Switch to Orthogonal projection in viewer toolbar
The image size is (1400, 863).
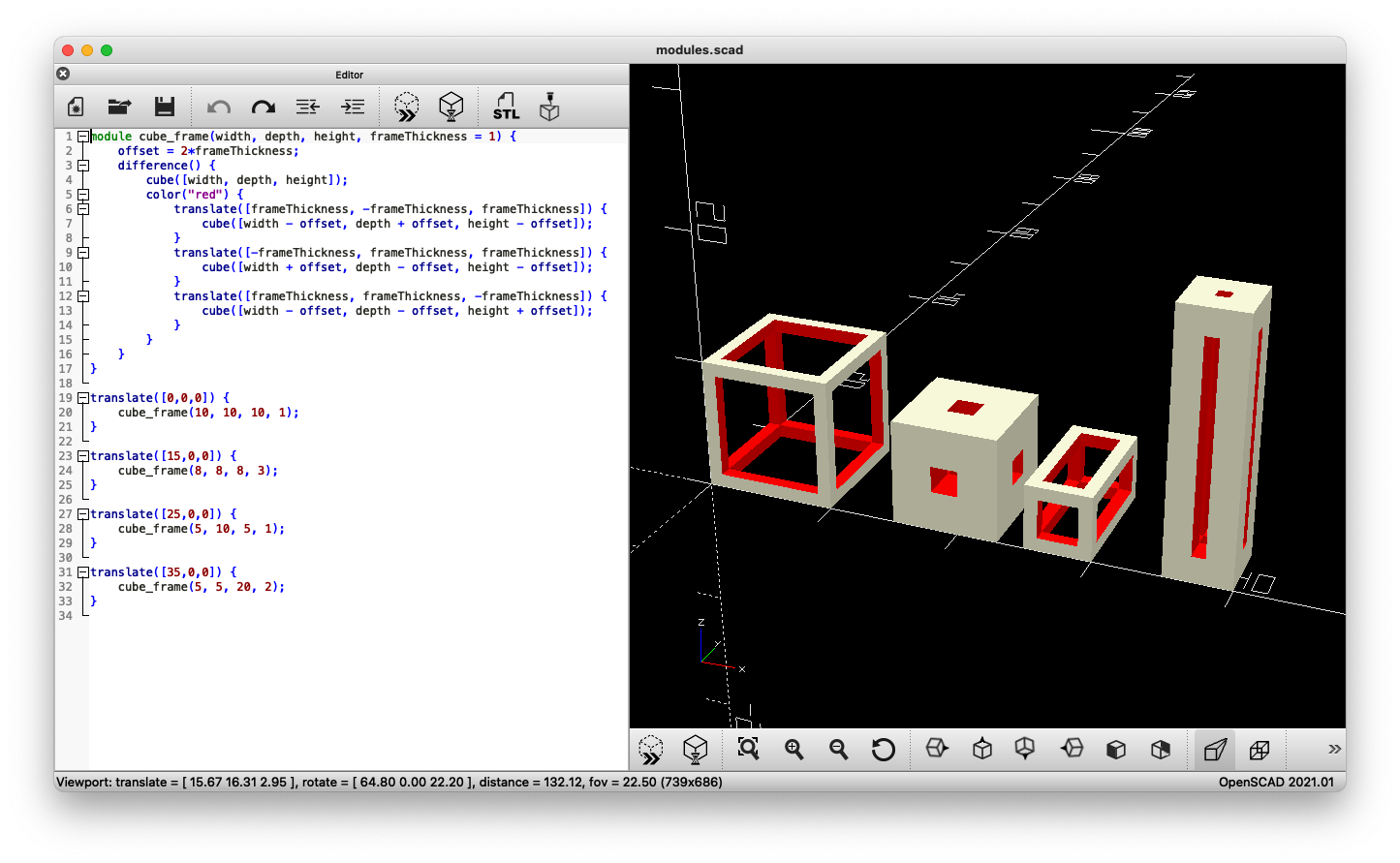coord(1260,749)
